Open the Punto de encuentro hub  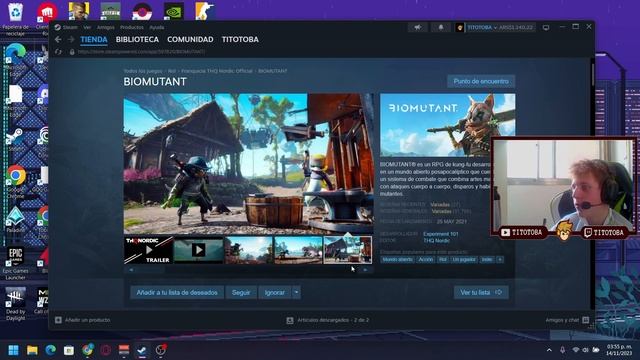[x=481, y=81]
